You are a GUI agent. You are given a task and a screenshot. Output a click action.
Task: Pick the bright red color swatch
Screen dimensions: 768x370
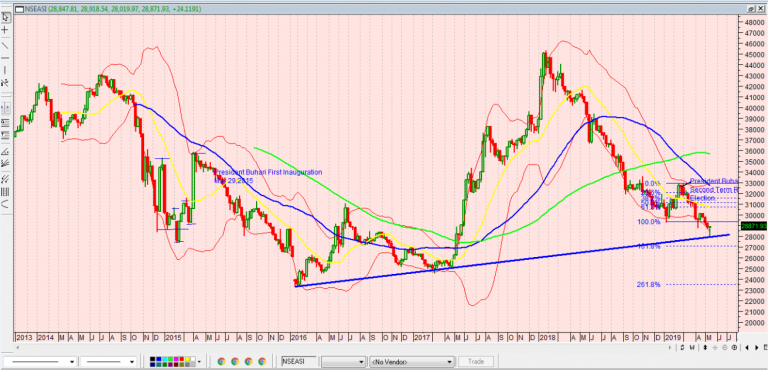pos(182,359)
